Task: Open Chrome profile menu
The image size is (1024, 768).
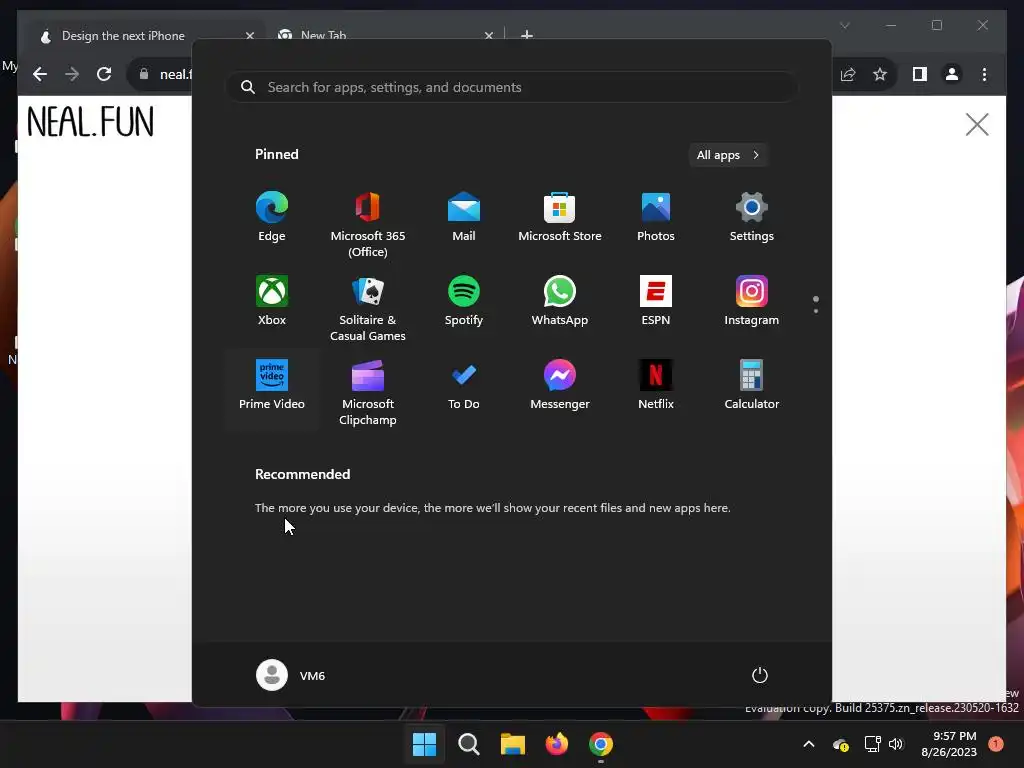Action: [952, 74]
